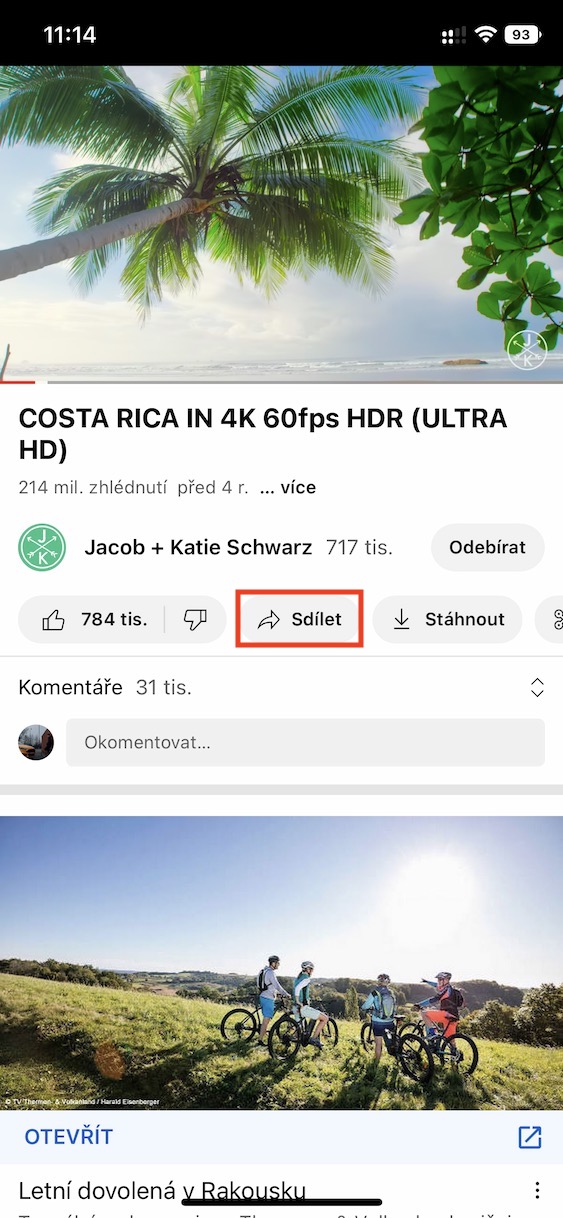Tap the thumbs-down dislike icon

(195, 620)
